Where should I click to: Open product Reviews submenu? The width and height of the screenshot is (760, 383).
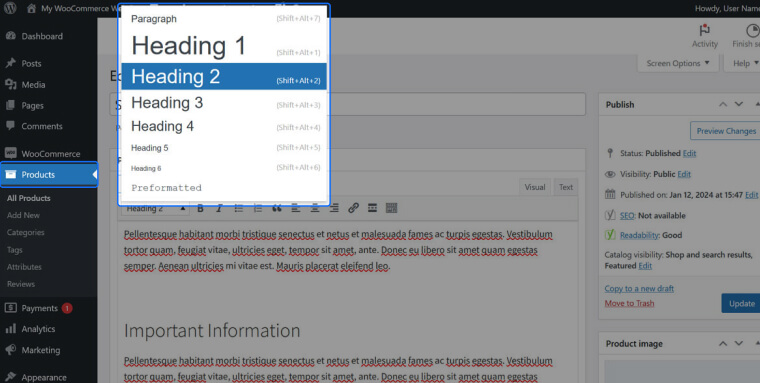click(x=21, y=284)
